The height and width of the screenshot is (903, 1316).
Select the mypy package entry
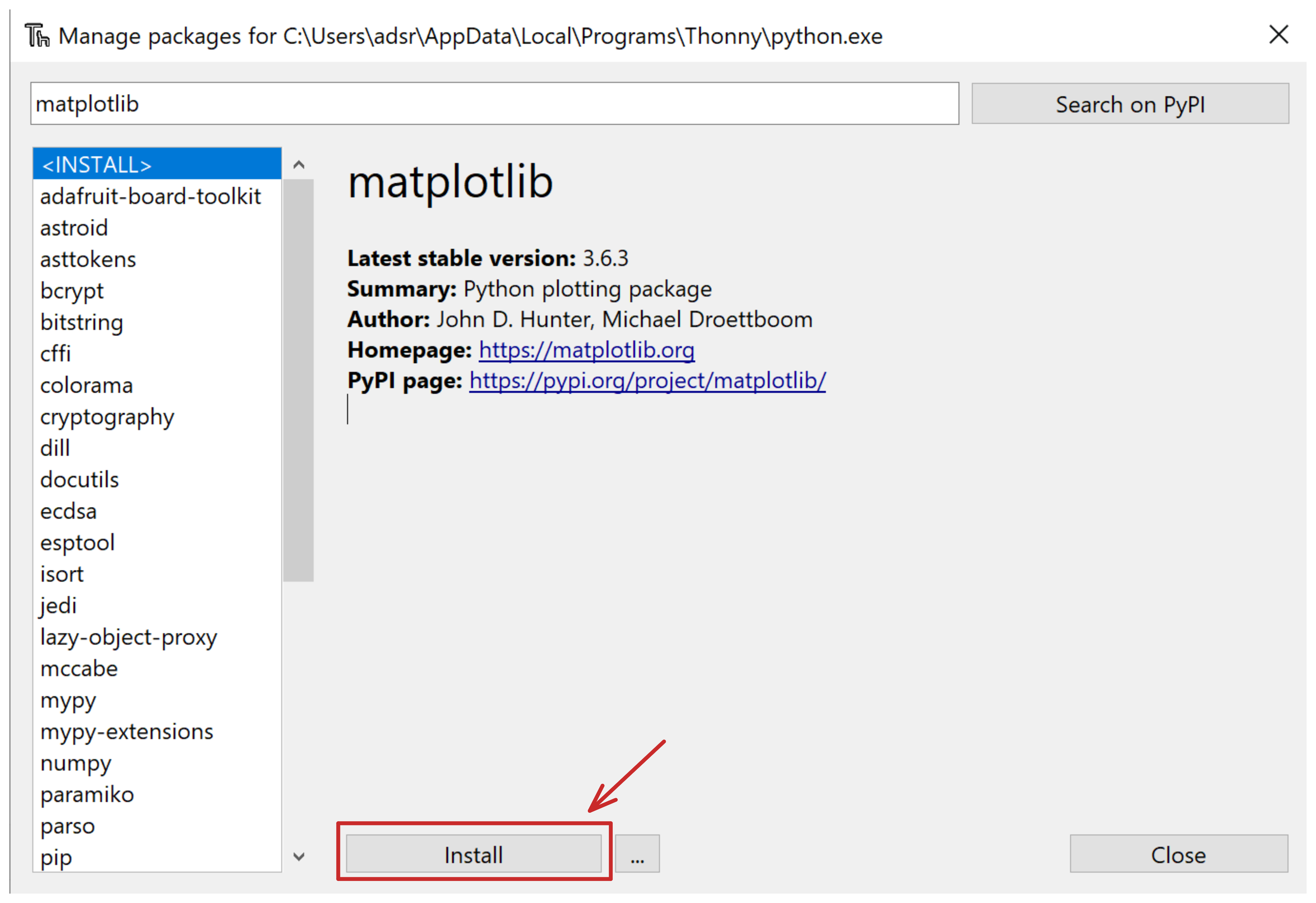point(157,700)
